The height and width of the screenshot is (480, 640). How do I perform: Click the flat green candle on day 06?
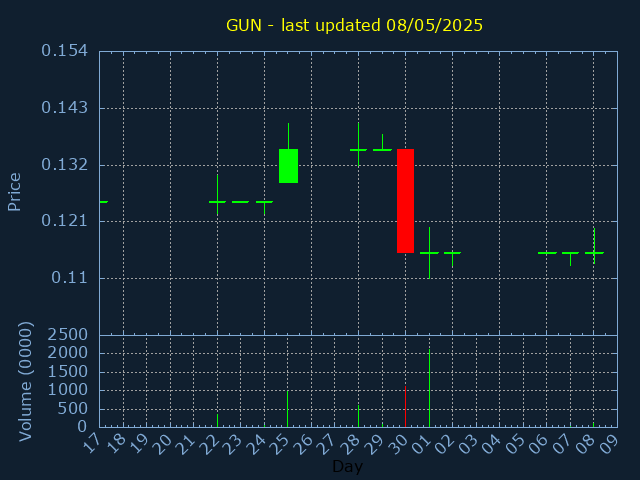coord(547,253)
